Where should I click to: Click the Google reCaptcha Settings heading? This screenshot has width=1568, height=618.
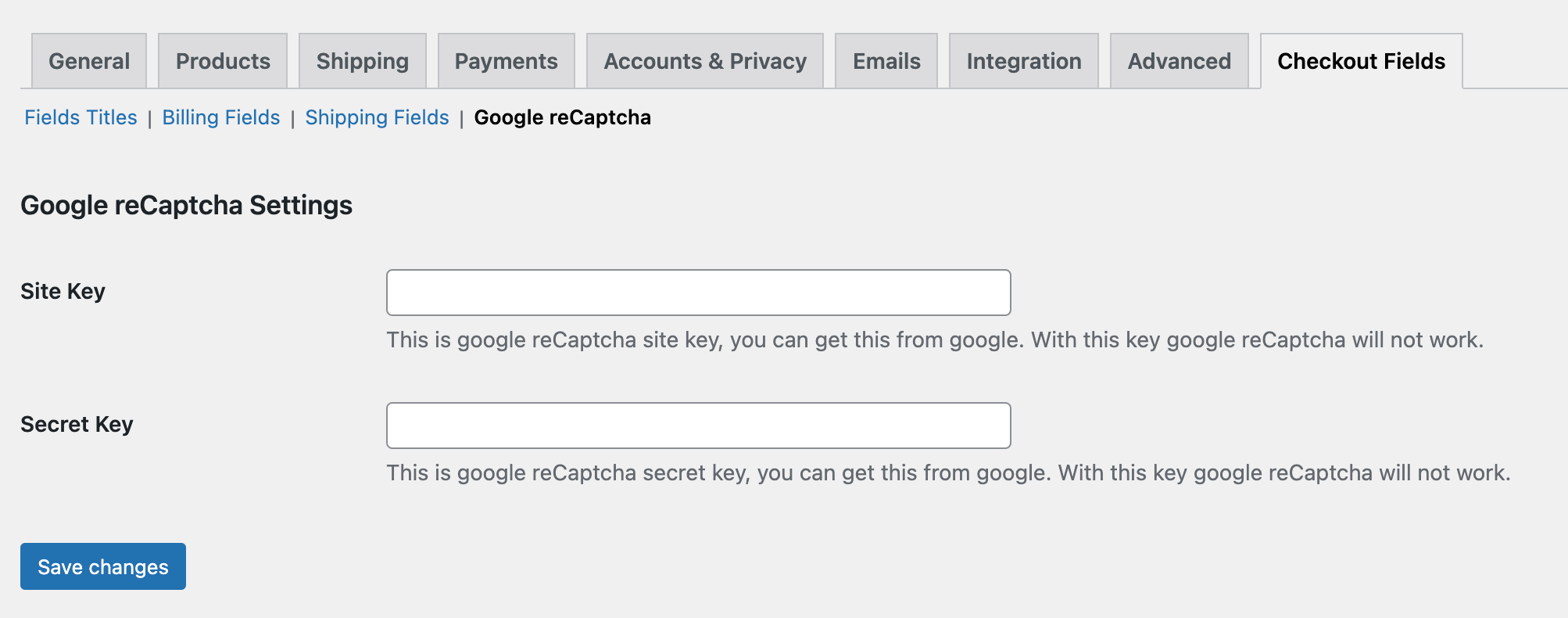(x=186, y=205)
